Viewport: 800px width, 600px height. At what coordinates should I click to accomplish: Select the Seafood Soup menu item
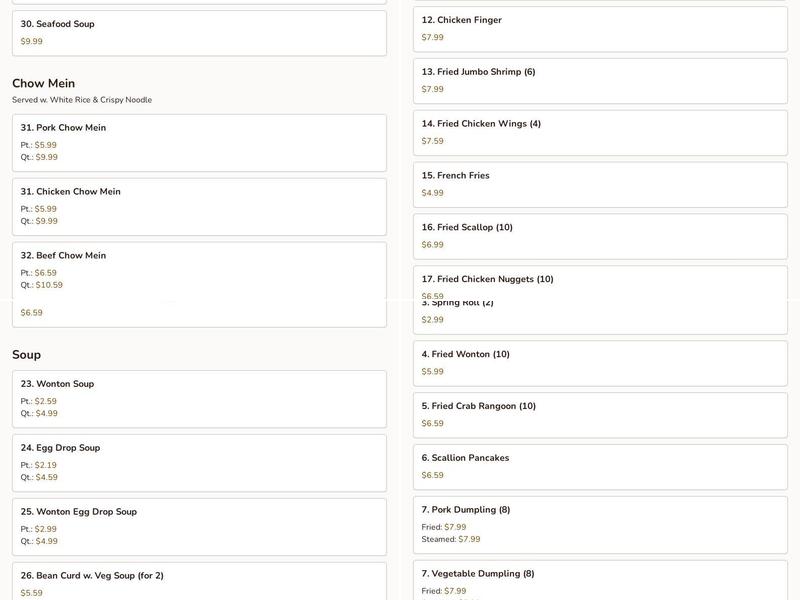tap(199, 32)
